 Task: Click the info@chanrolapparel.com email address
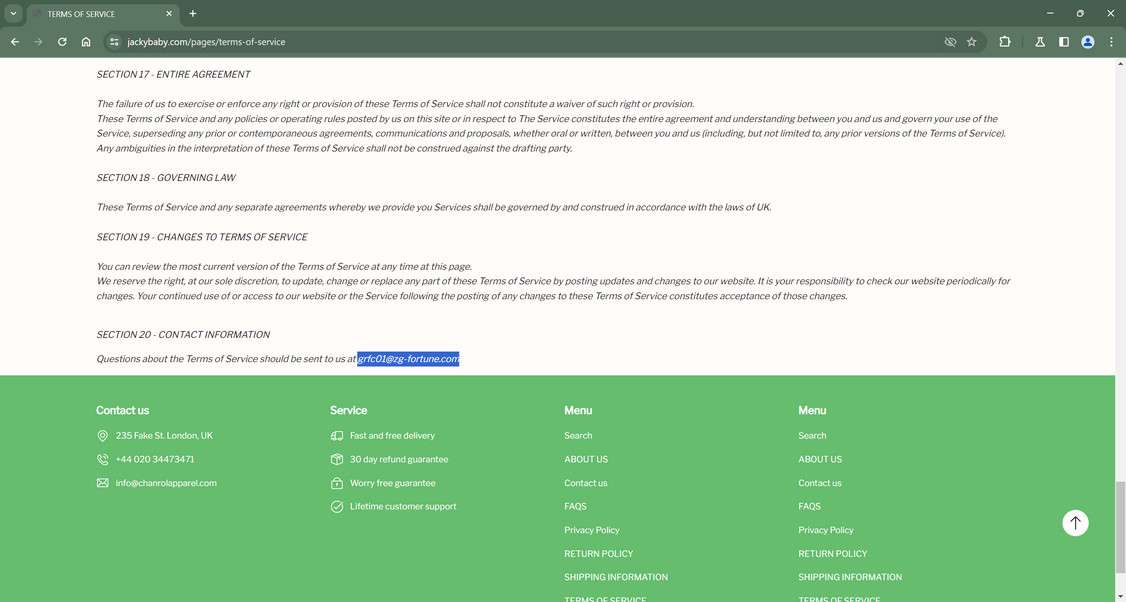pos(166,483)
